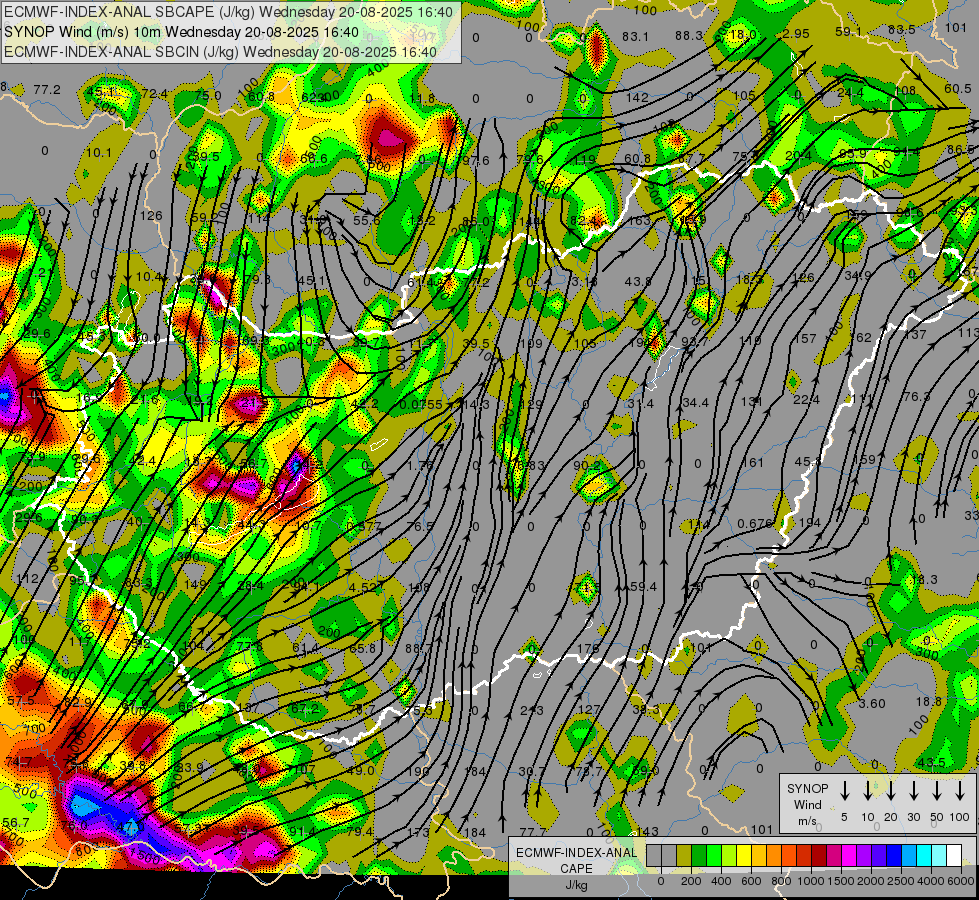Click the map value 243
This screenshot has width=979, height=900.
[532, 710]
